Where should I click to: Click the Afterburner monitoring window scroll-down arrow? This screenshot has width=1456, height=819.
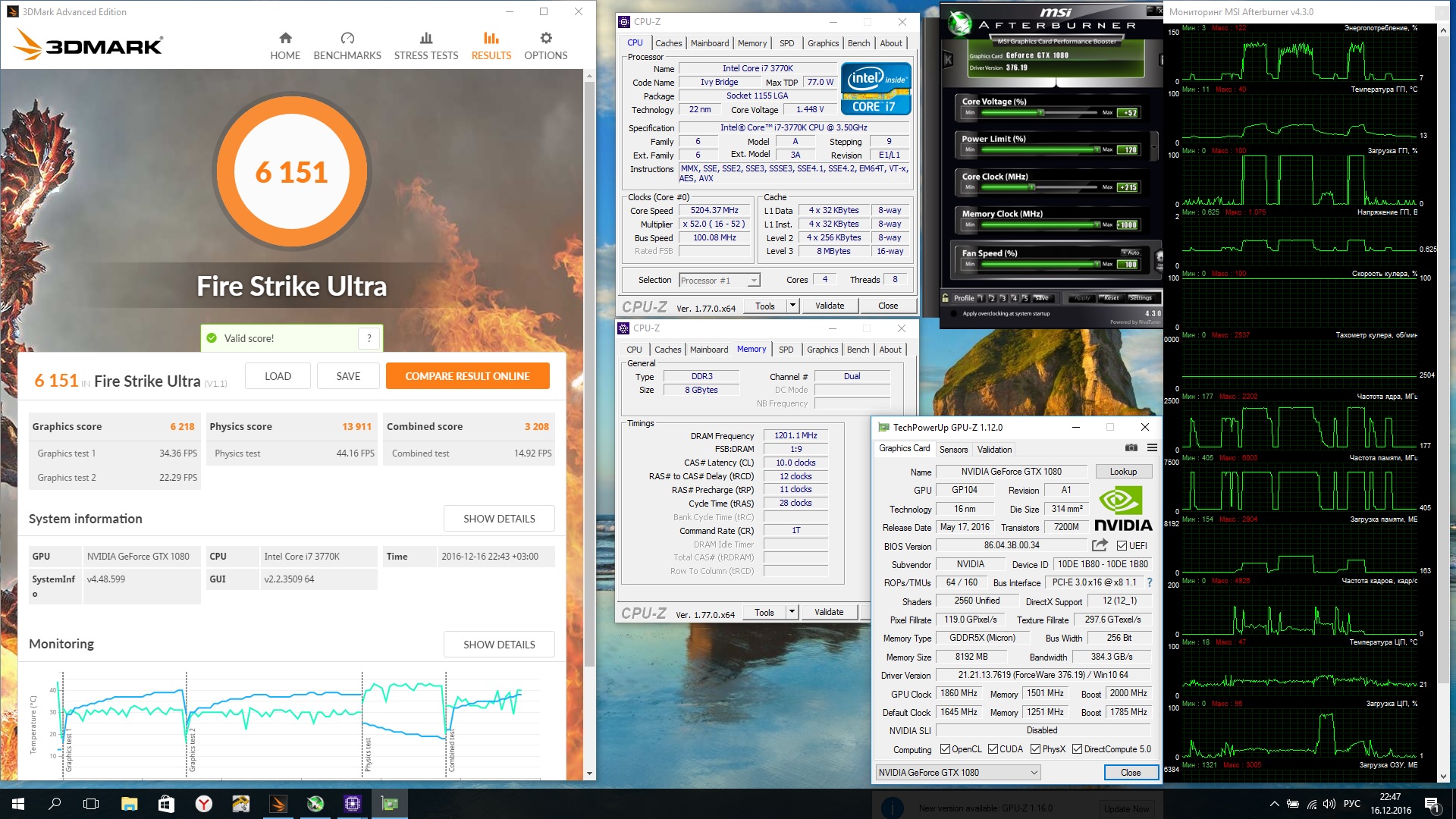1443,776
